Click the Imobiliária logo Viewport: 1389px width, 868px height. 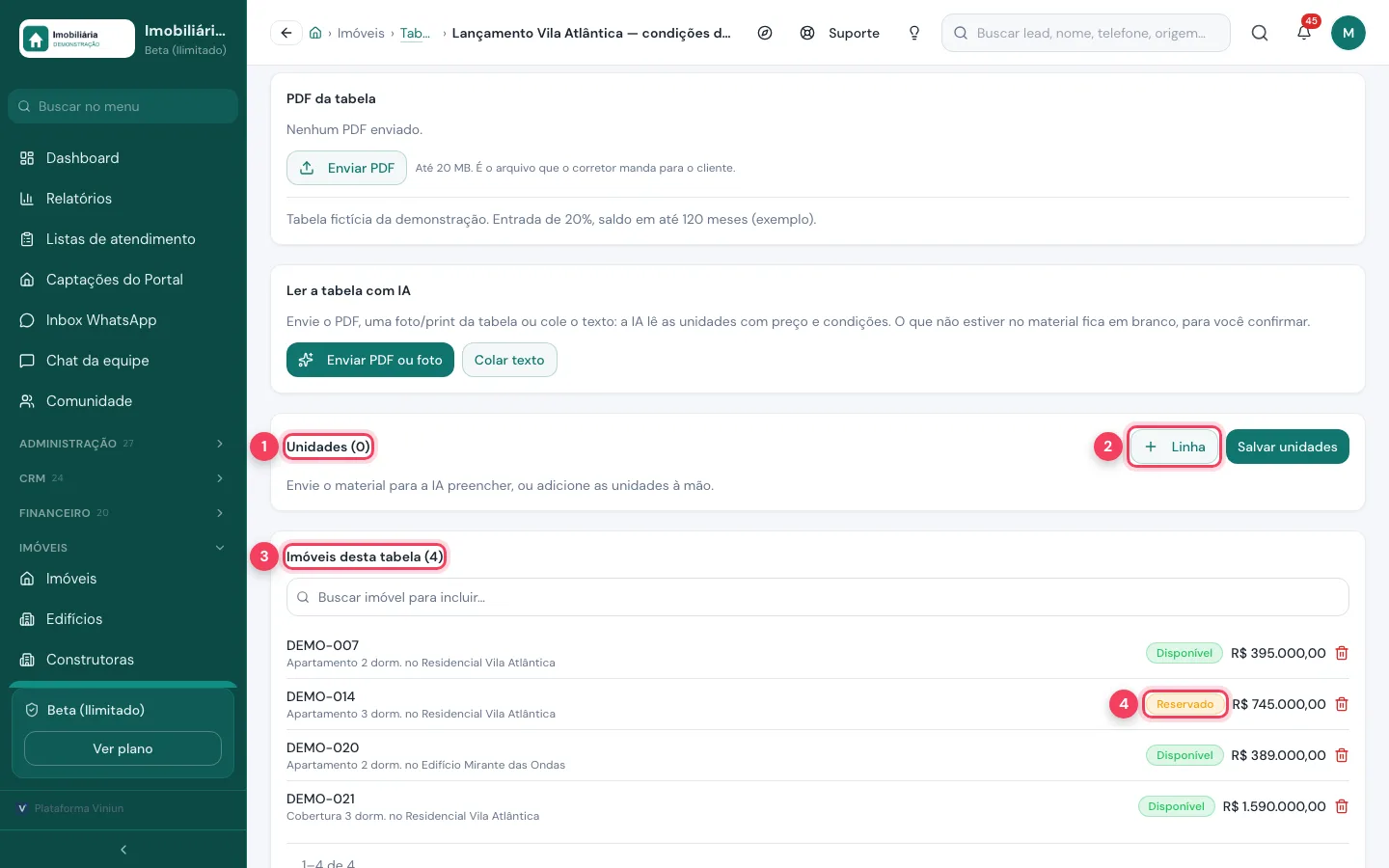(x=77, y=39)
